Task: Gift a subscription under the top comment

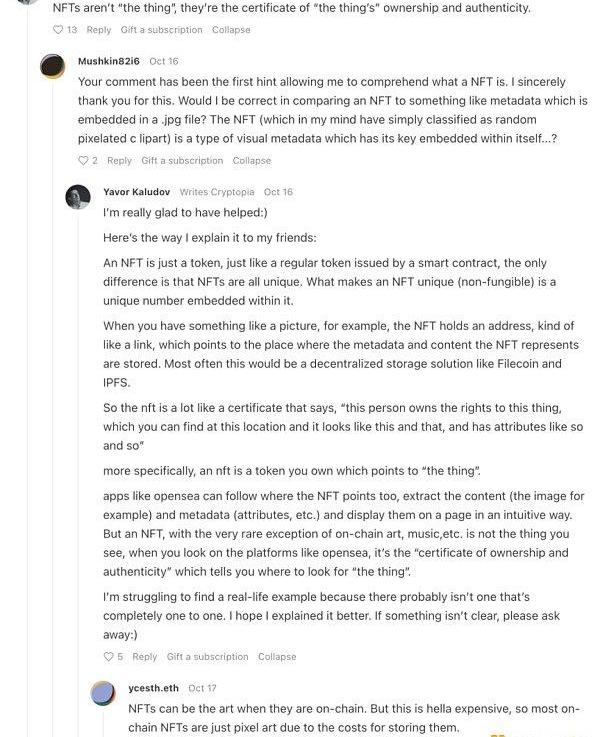Action: pyautogui.click(x=162, y=30)
